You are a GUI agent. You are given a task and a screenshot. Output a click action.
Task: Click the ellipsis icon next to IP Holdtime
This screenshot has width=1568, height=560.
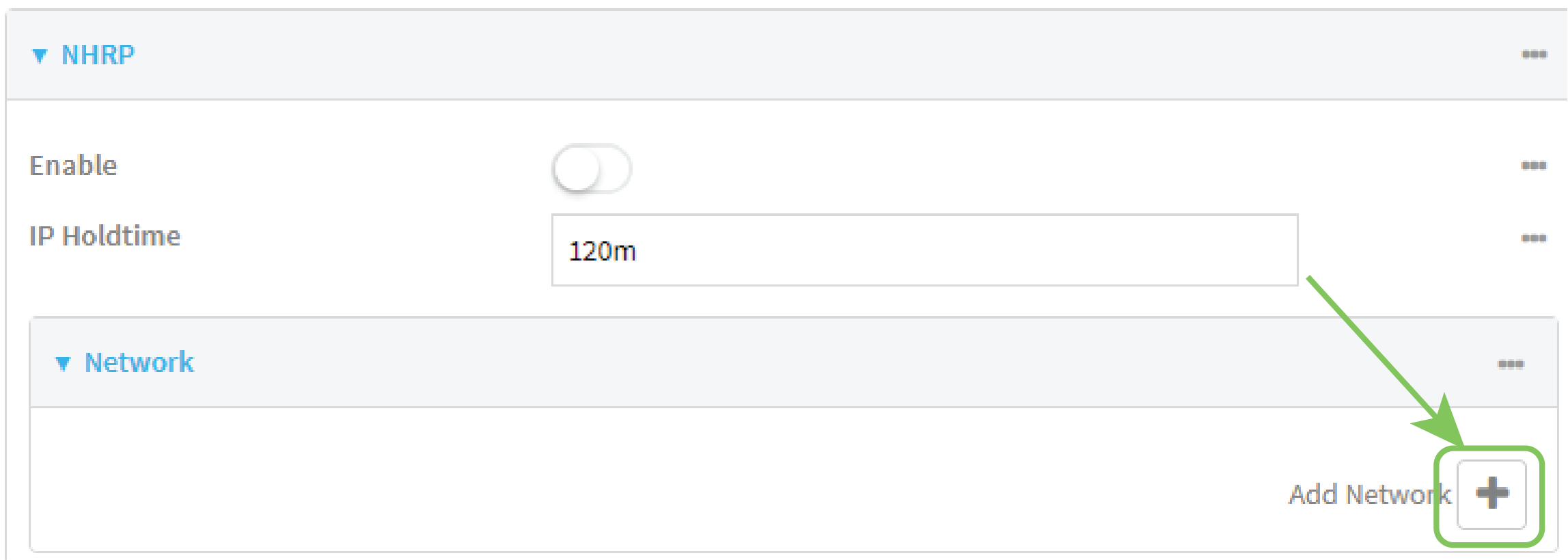[x=1535, y=237]
